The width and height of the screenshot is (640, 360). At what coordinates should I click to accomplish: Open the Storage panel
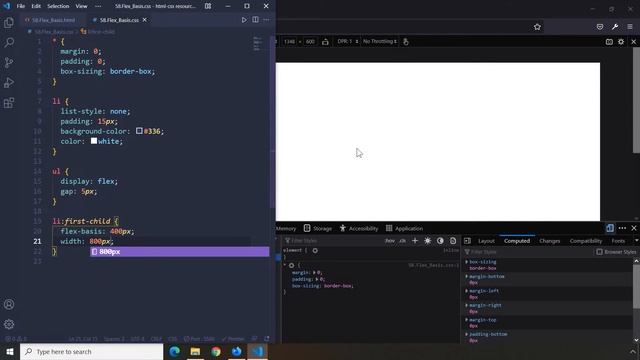pos(318,228)
